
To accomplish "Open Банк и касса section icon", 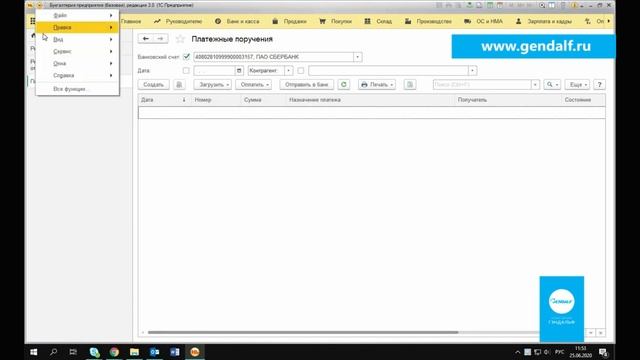I will coord(218,21).
